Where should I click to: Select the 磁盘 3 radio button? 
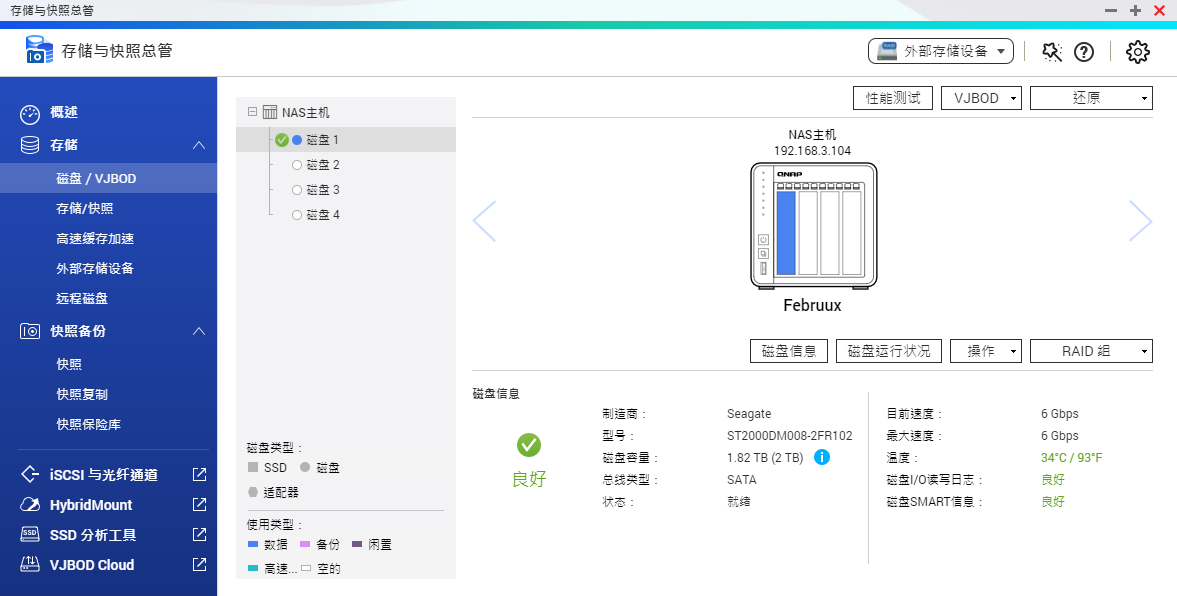click(296, 190)
